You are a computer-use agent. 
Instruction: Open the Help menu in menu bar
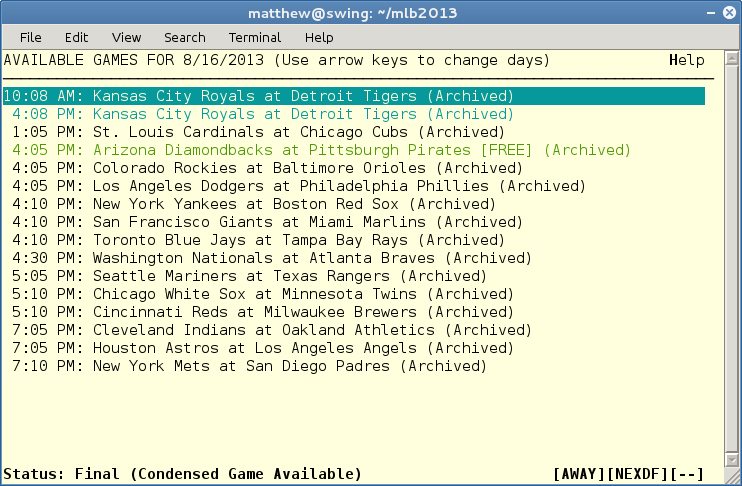coord(319,37)
